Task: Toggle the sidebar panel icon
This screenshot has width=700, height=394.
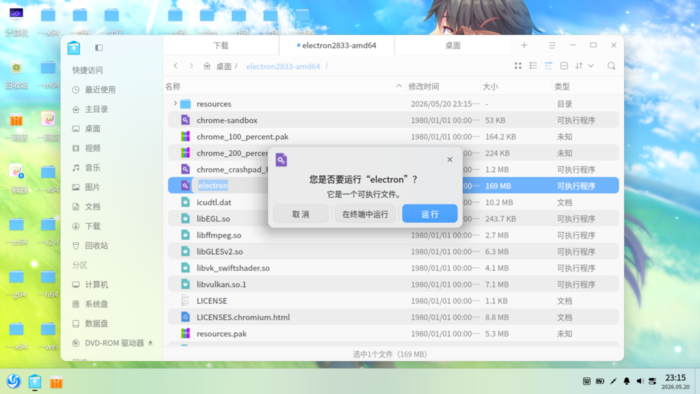Action: click(99, 47)
